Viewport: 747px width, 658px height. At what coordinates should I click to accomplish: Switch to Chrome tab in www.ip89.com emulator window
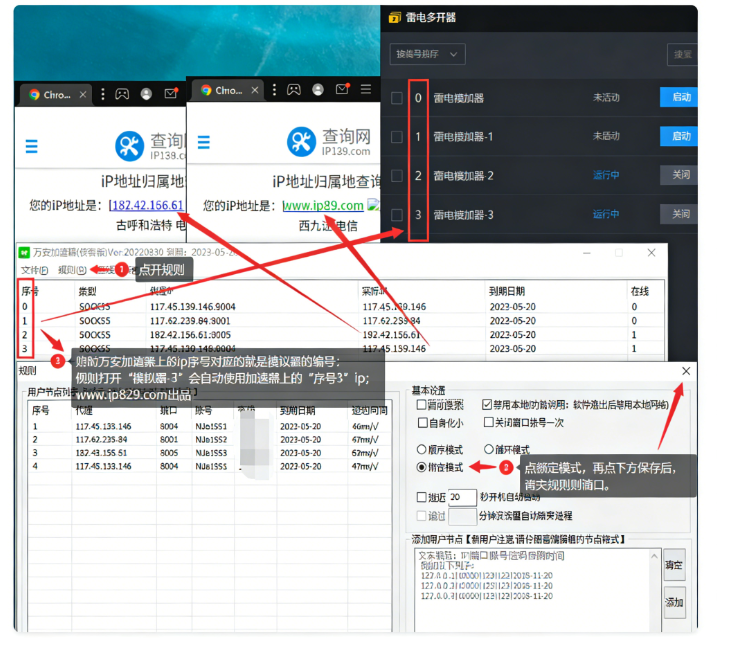[229, 90]
